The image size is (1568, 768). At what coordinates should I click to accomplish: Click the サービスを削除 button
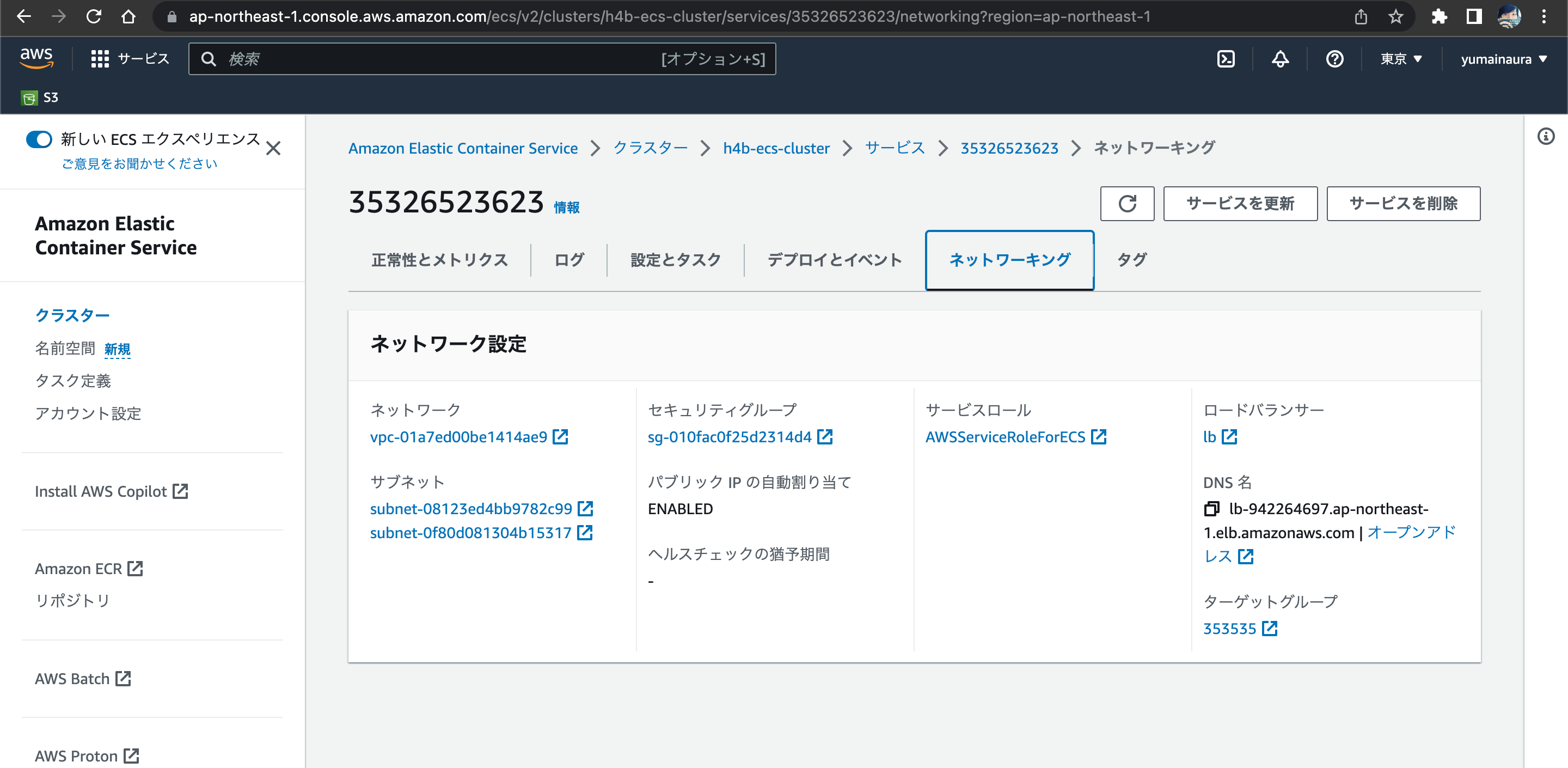[x=1403, y=203]
